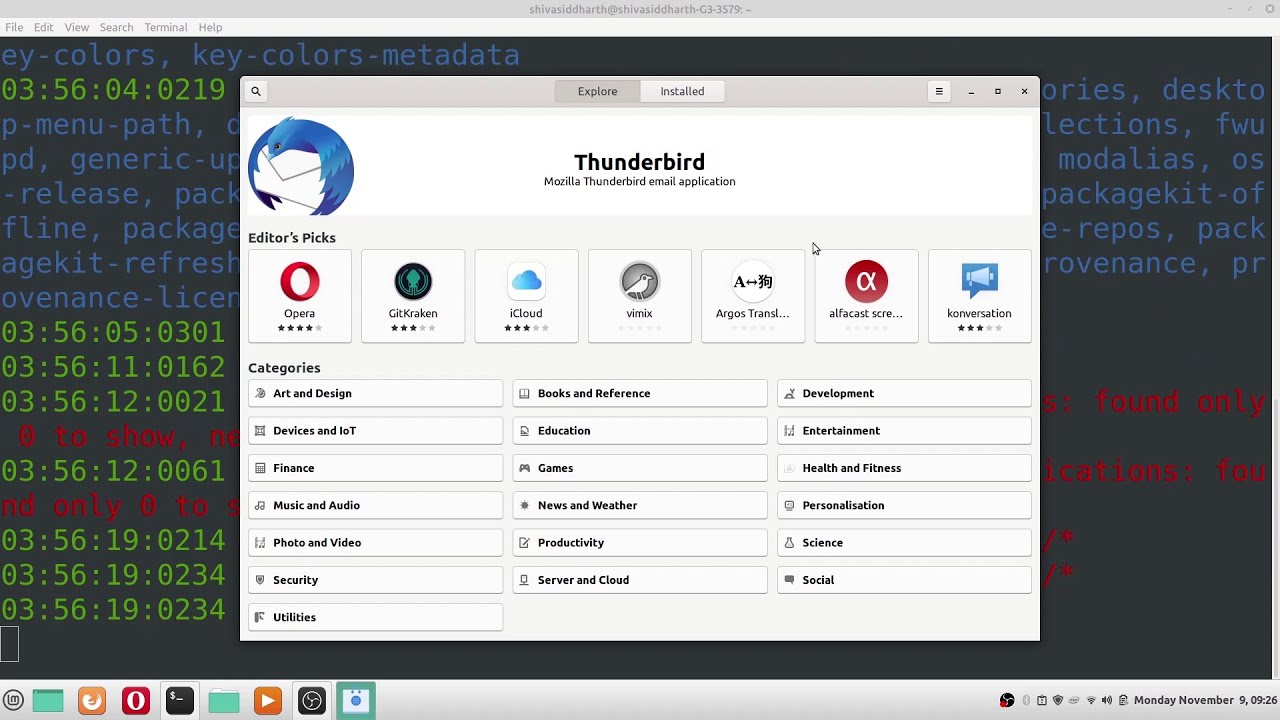Open the Opera editor's pick

(299, 296)
